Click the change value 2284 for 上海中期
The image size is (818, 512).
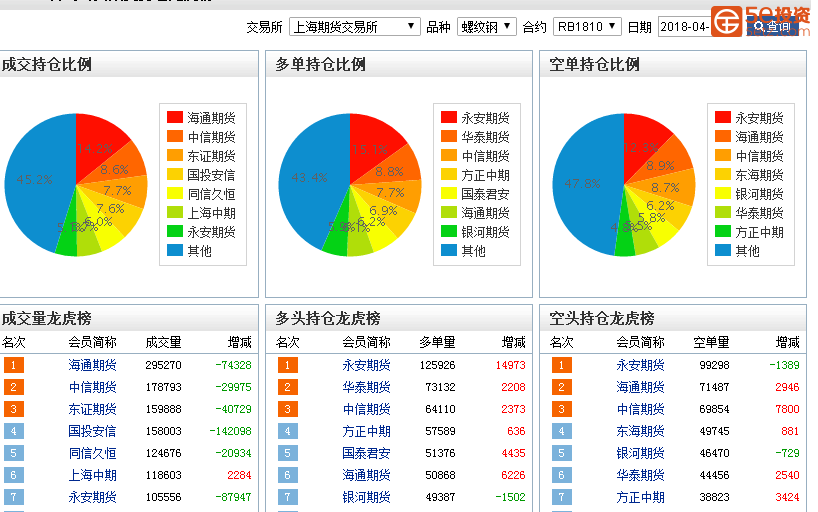239,475
